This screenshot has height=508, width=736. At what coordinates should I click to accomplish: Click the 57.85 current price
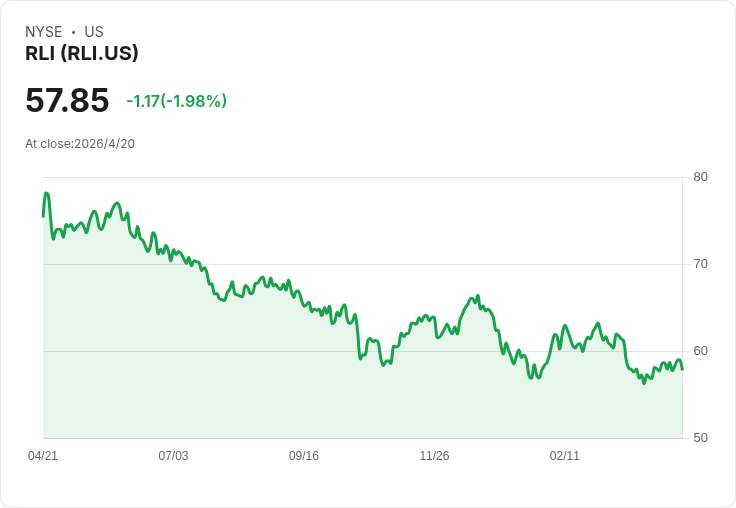pyautogui.click(x=67, y=100)
